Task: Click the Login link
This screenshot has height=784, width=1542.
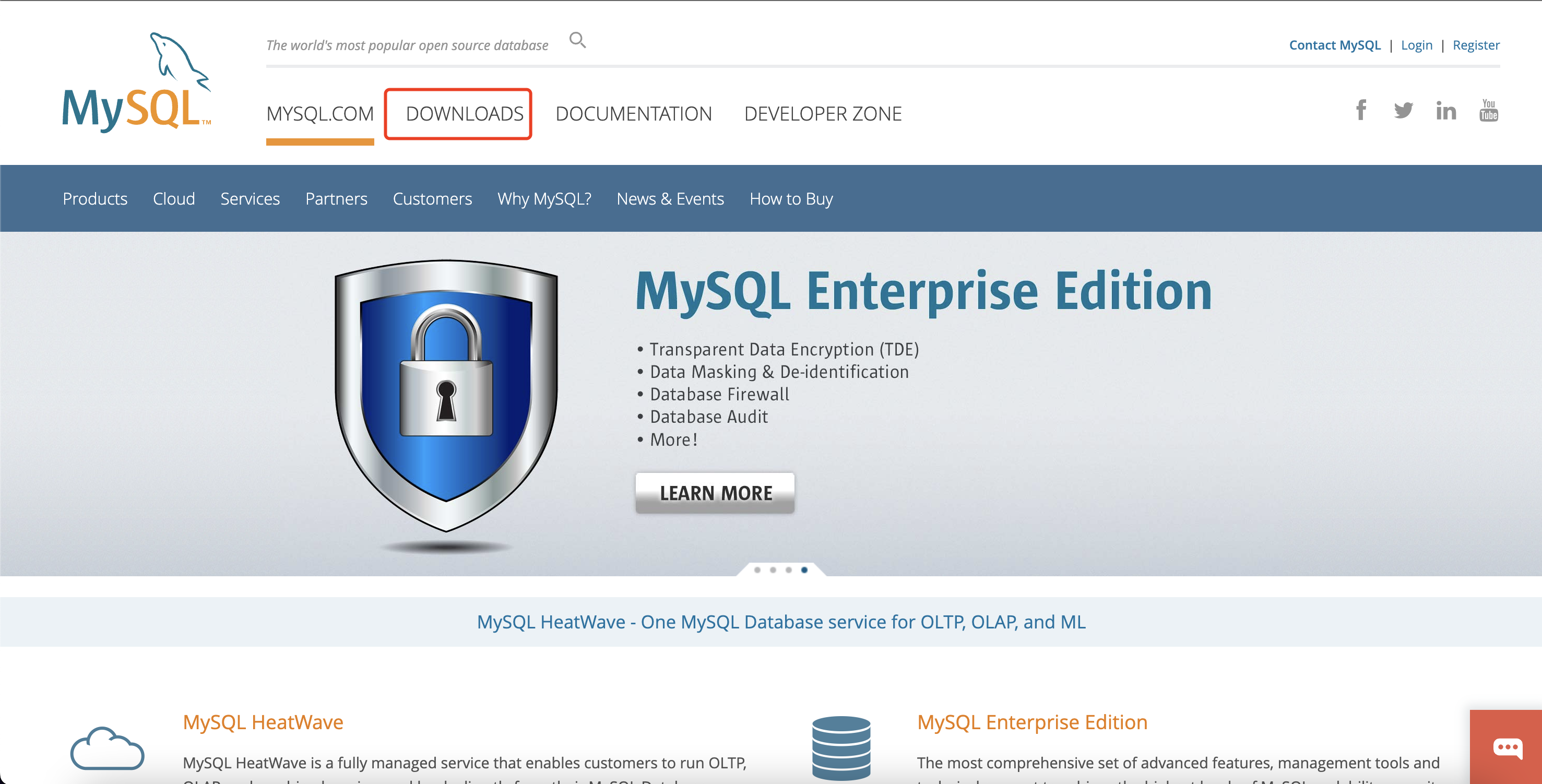Action: click(1416, 45)
